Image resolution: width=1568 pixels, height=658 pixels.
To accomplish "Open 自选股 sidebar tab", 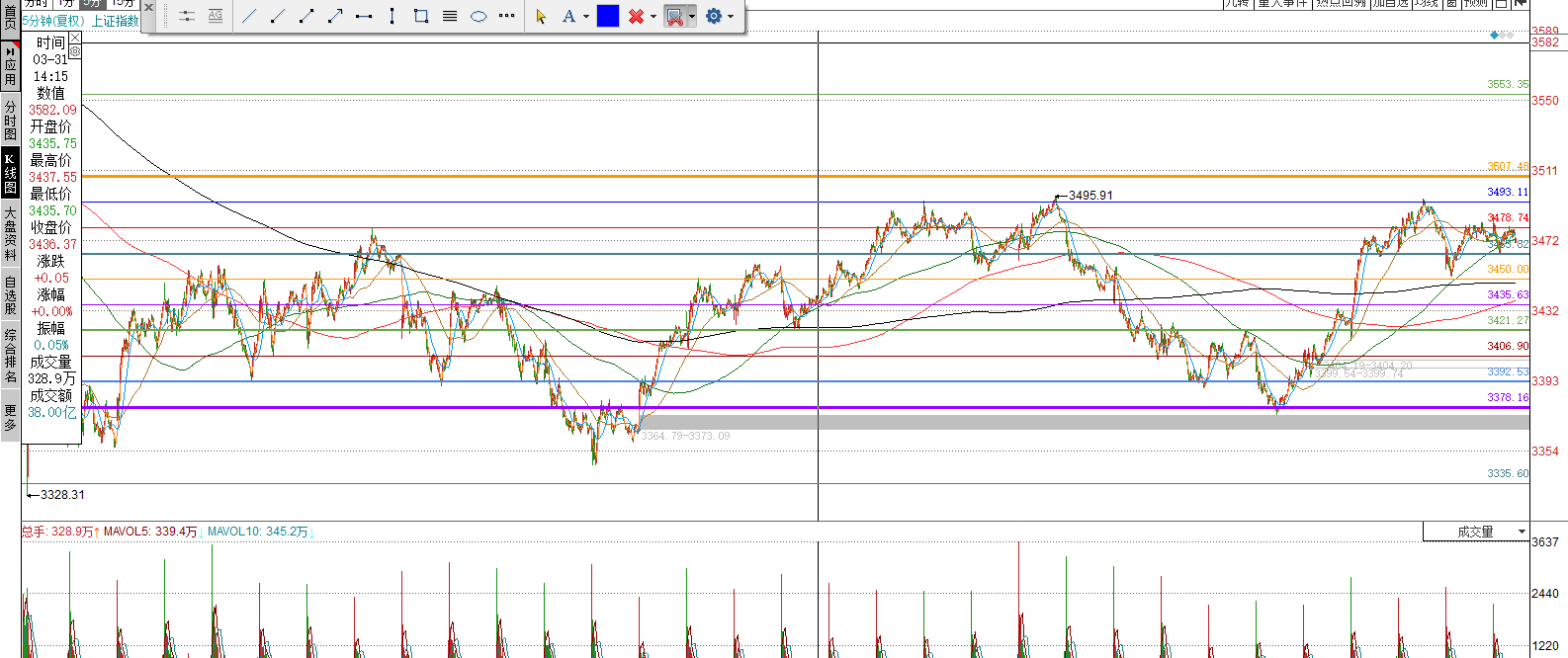I will (10, 295).
